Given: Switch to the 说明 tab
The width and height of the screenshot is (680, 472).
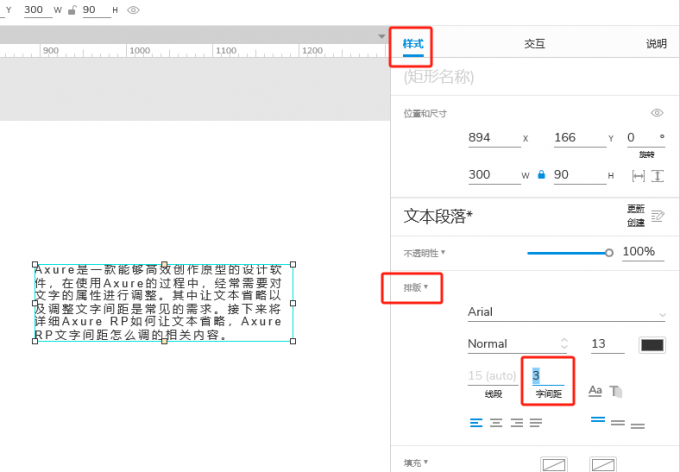Looking at the screenshot, I should coord(656,44).
